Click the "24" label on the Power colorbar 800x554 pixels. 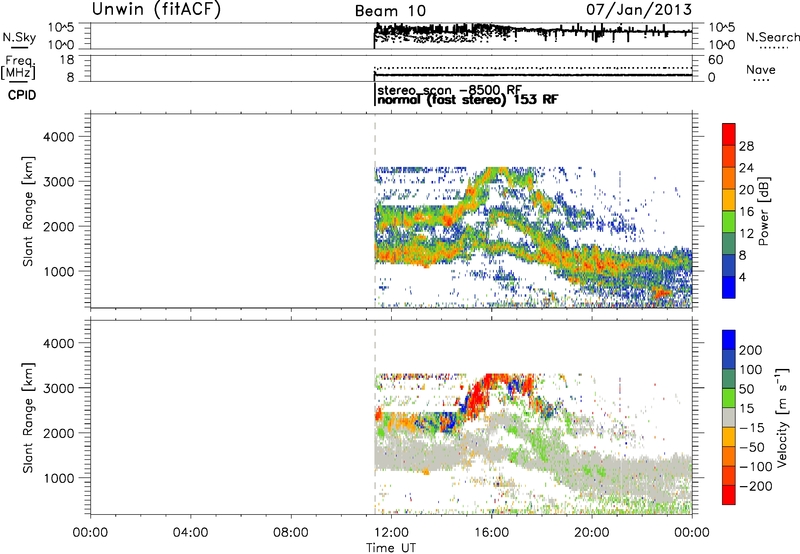click(x=746, y=168)
